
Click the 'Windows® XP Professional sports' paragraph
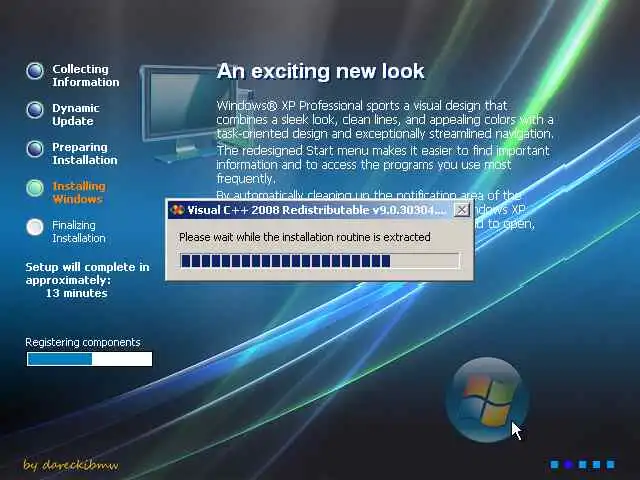pos(385,120)
